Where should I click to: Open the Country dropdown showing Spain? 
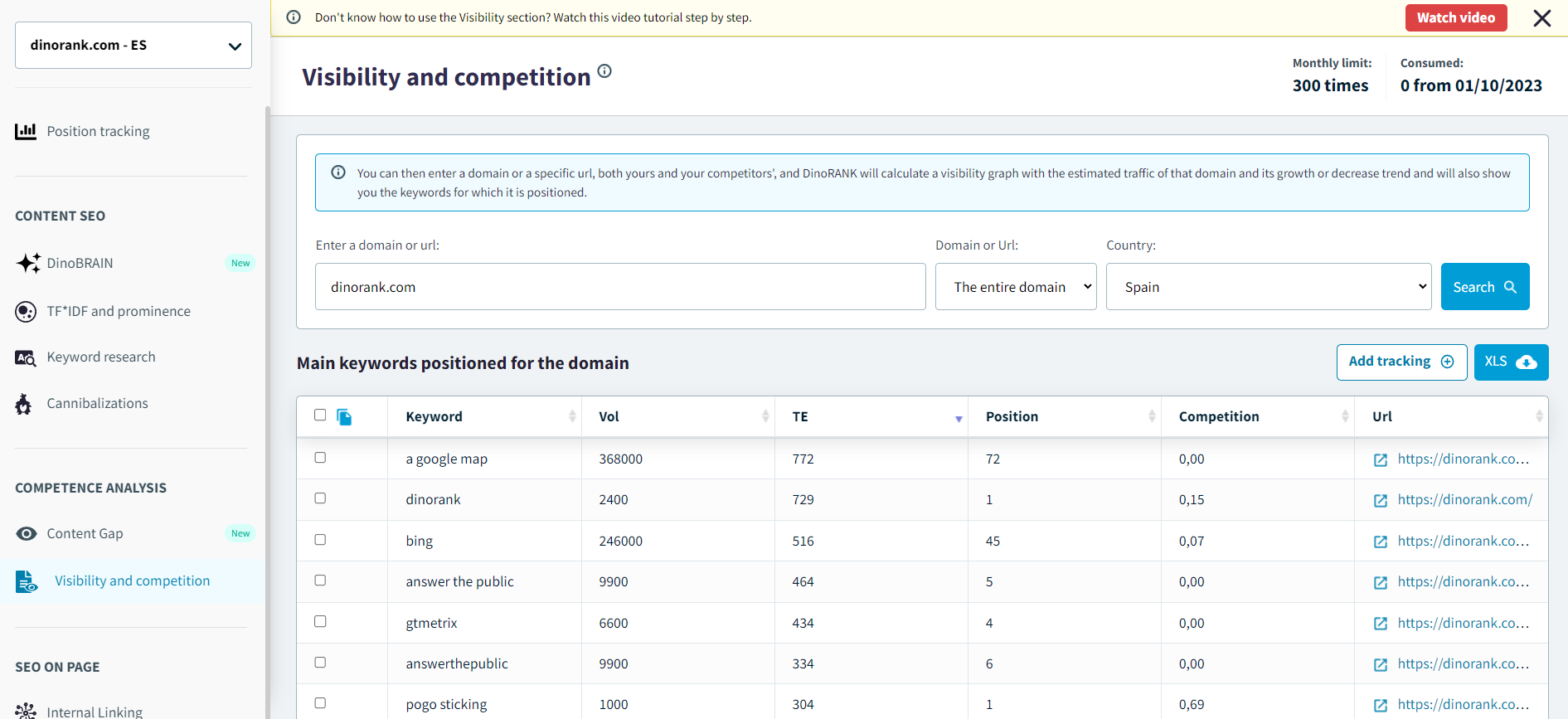(1268, 287)
